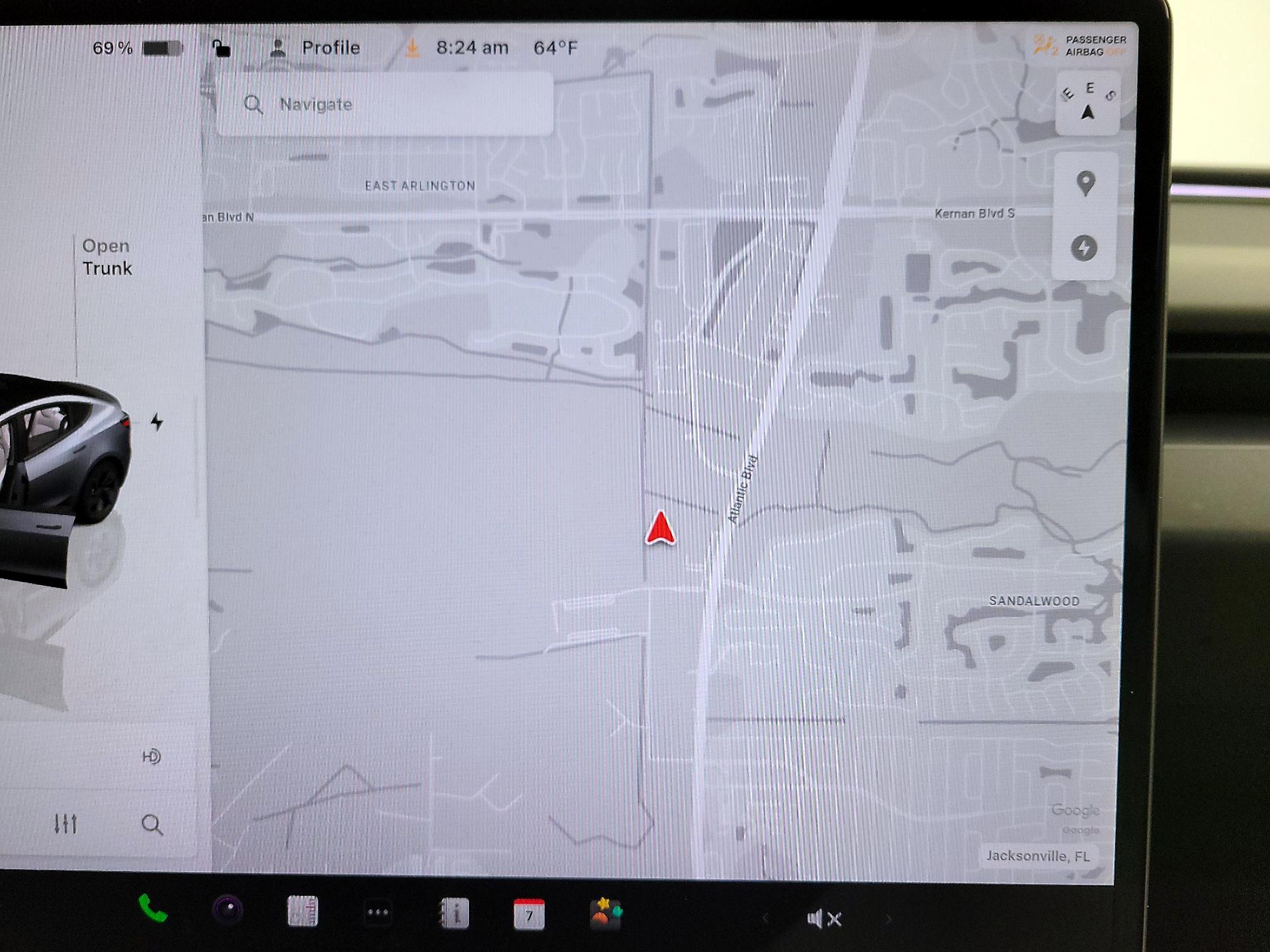Launch the camera app in the dock
The image size is (1270, 952).
click(x=228, y=910)
